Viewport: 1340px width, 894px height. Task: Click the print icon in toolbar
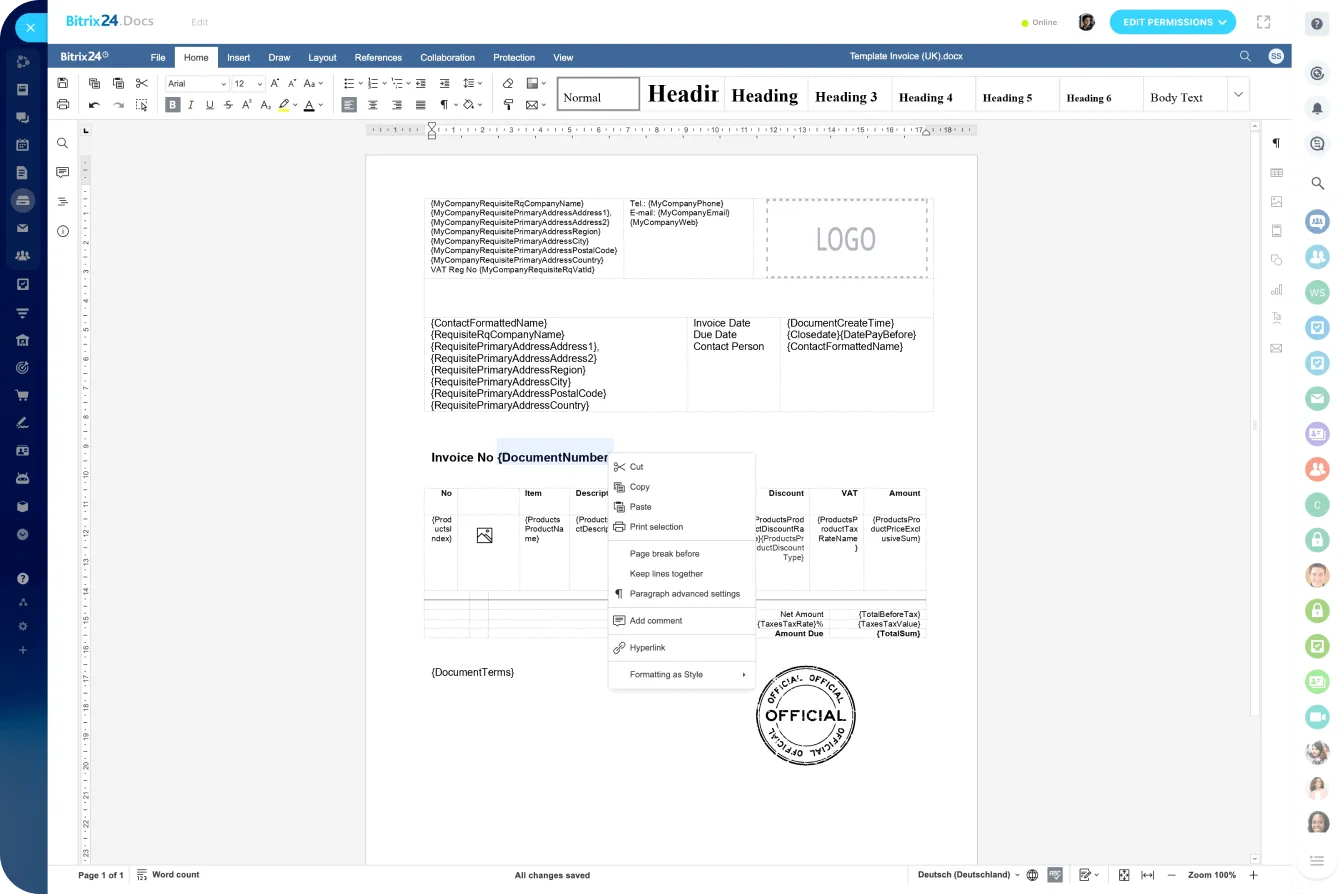tap(63, 105)
